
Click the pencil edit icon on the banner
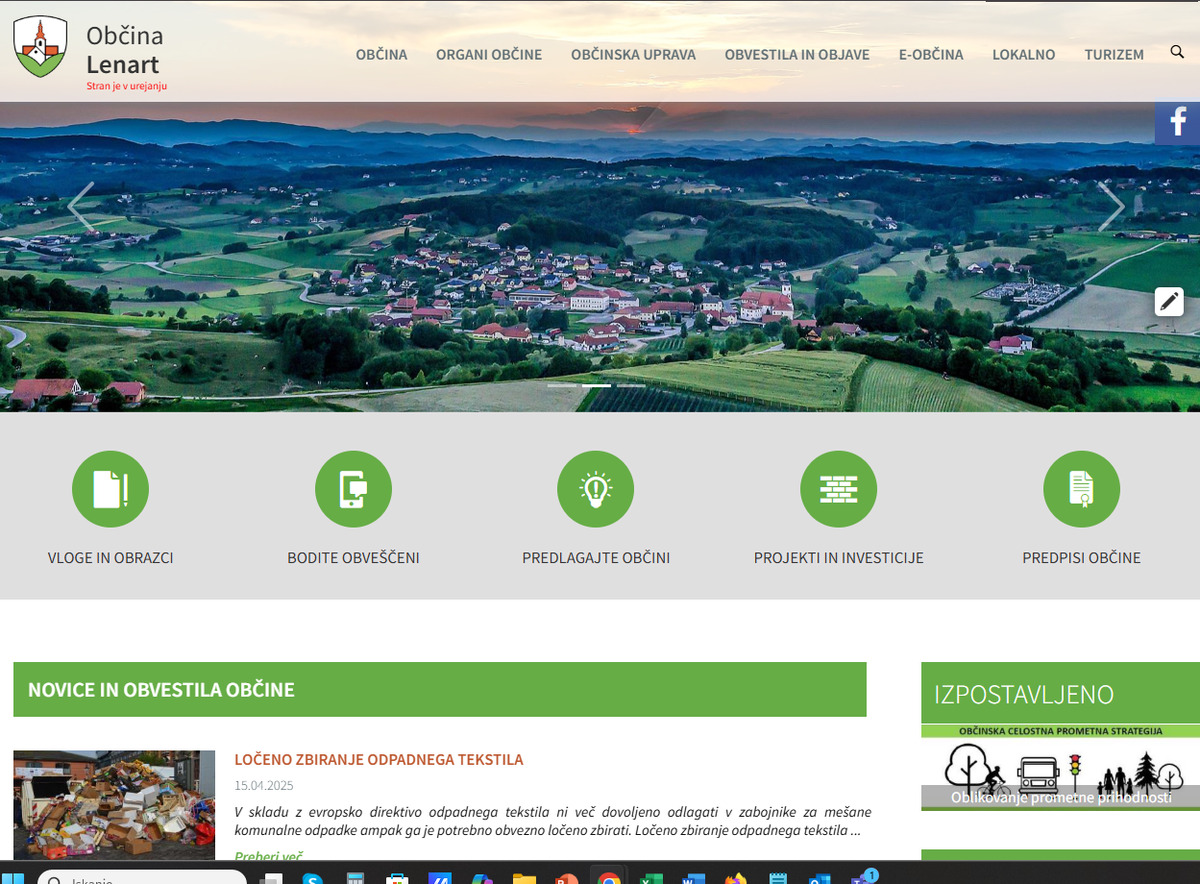coord(1169,300)
